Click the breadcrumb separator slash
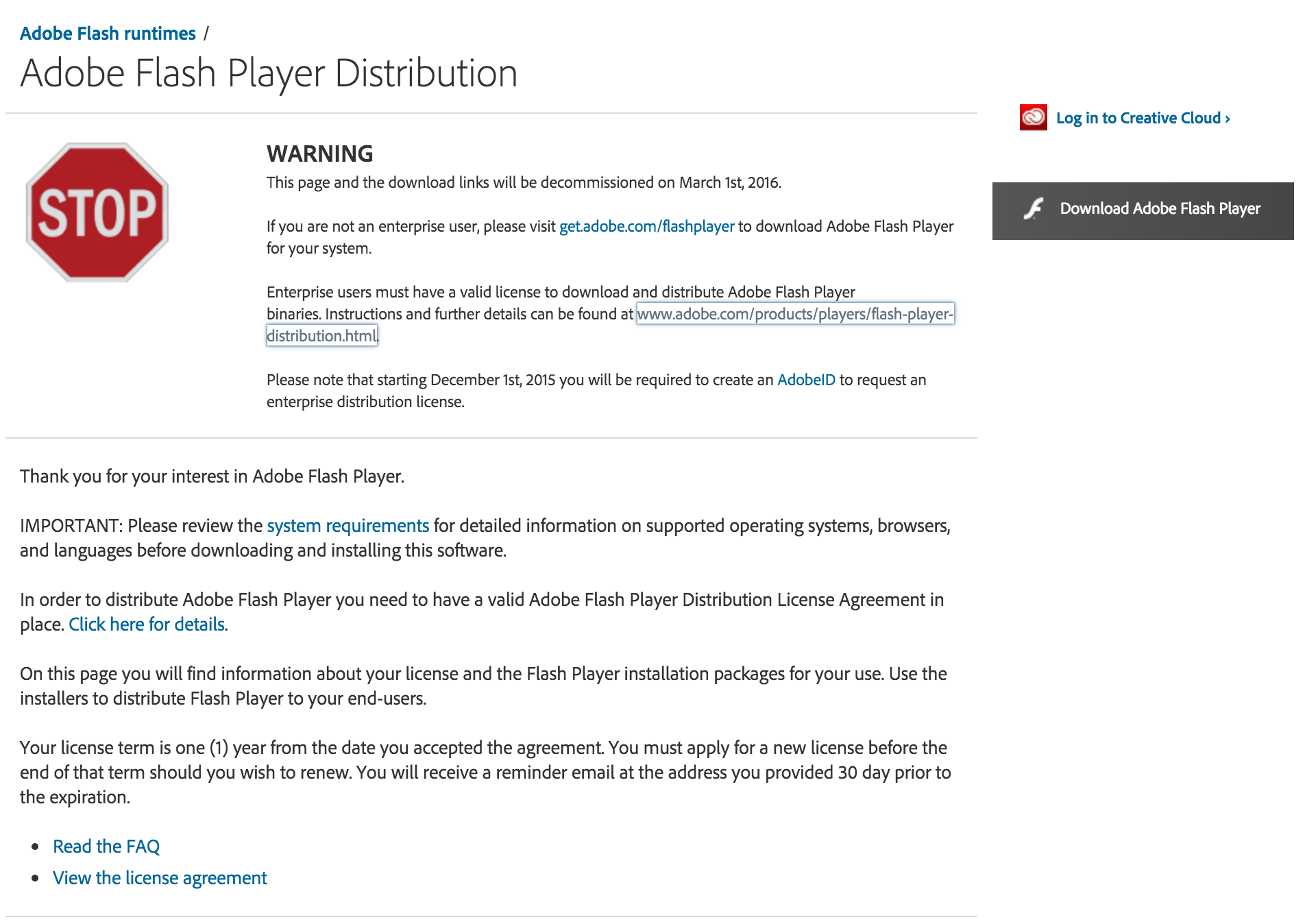This screenshot has width=1305, height=924. (206, 32)
